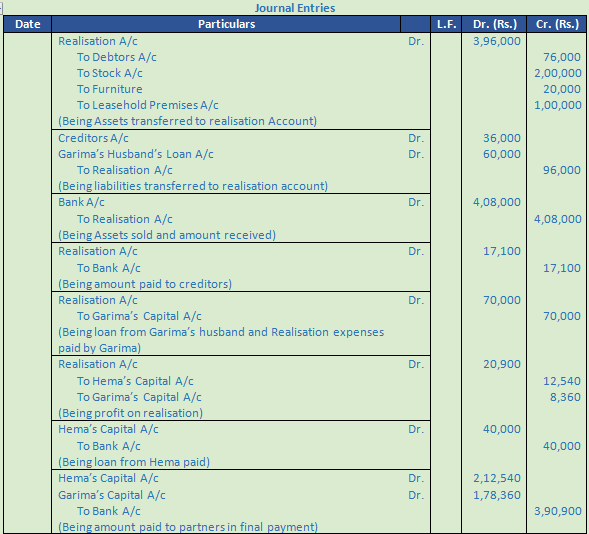Click the 17,100 credit amount
The width and height of the screenshot is (589, 534).
pos(562,268)
